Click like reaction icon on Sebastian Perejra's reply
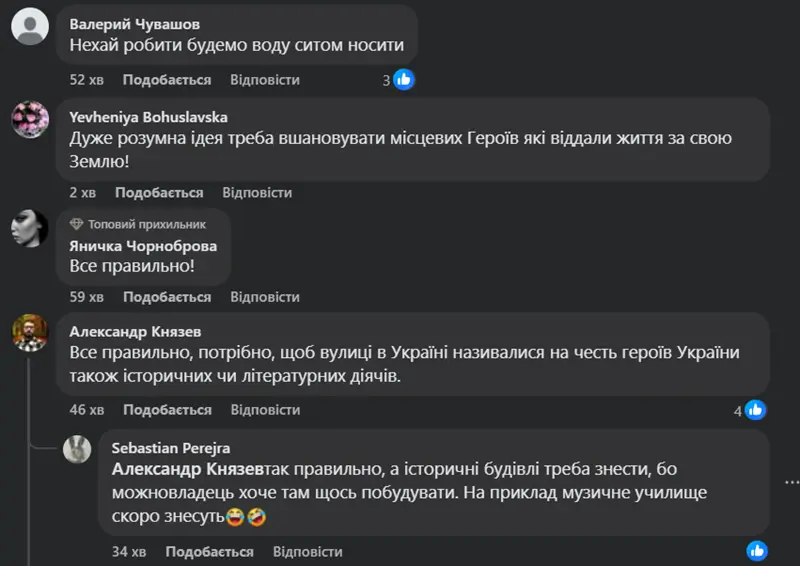 point(758,551)
